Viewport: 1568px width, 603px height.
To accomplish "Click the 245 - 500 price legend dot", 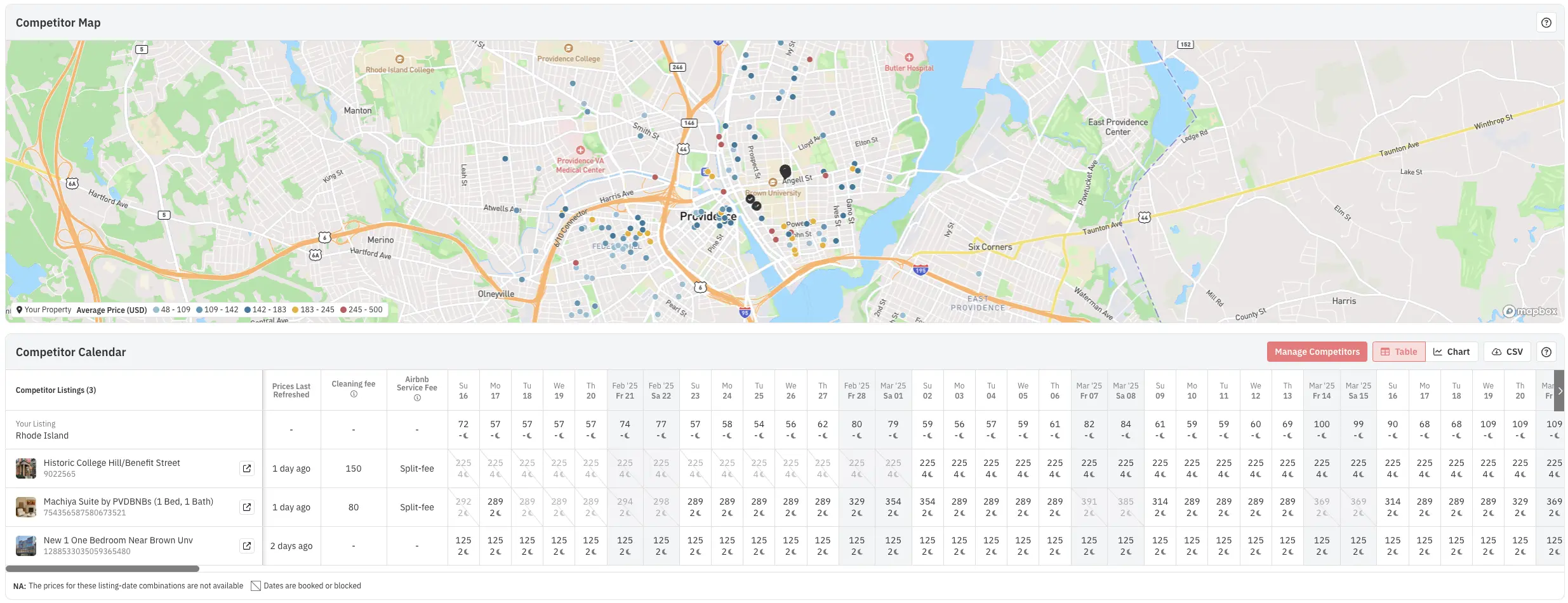I will pos(343,310).
